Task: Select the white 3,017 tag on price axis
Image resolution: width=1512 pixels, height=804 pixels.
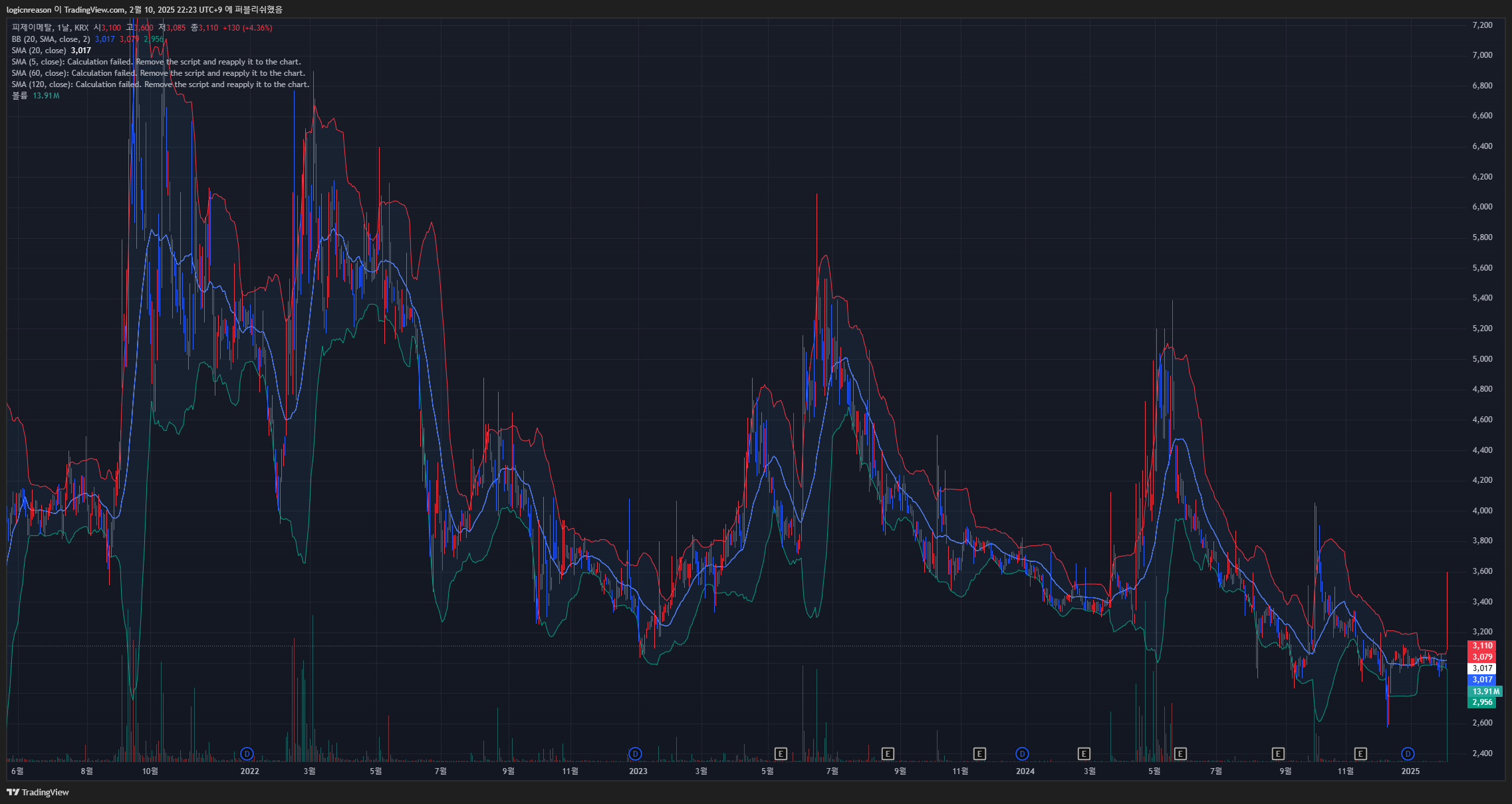Action: [x=1481, y=668]
